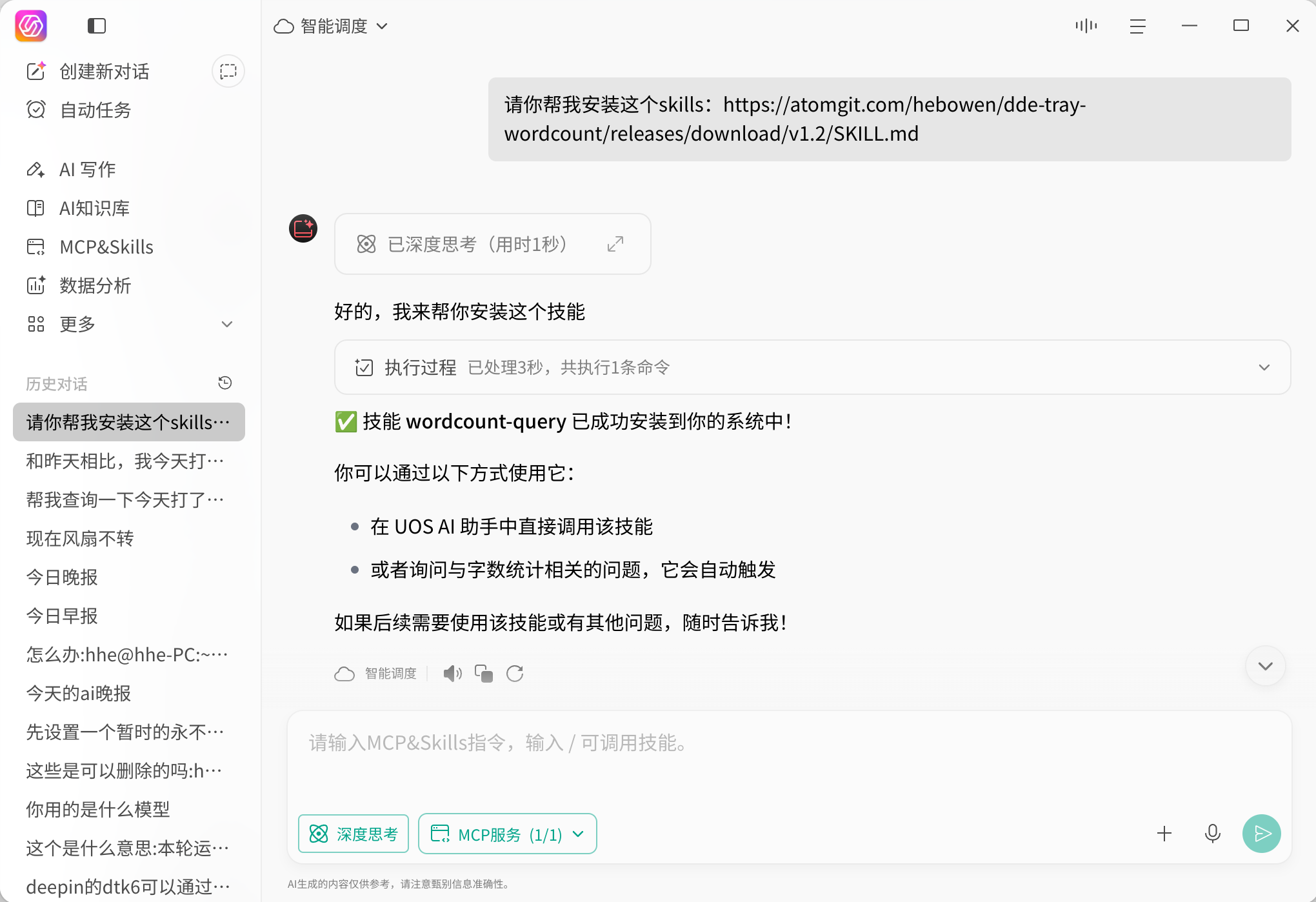
Task: Select AI 写作 in the sidebar
Action: coord(71,169)
